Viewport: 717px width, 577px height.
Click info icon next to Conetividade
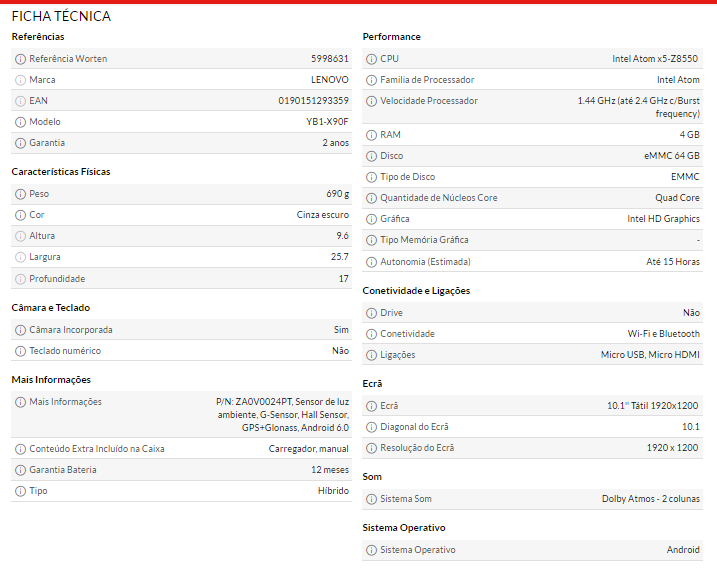371,334
